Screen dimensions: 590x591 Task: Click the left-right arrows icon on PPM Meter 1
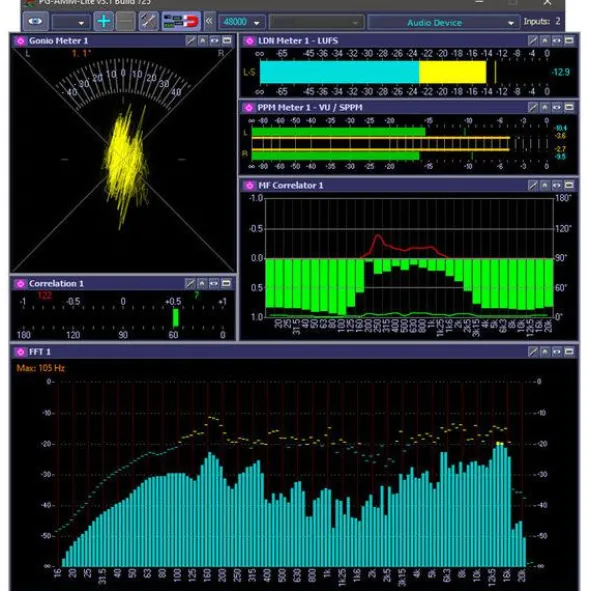click(556, 108)
